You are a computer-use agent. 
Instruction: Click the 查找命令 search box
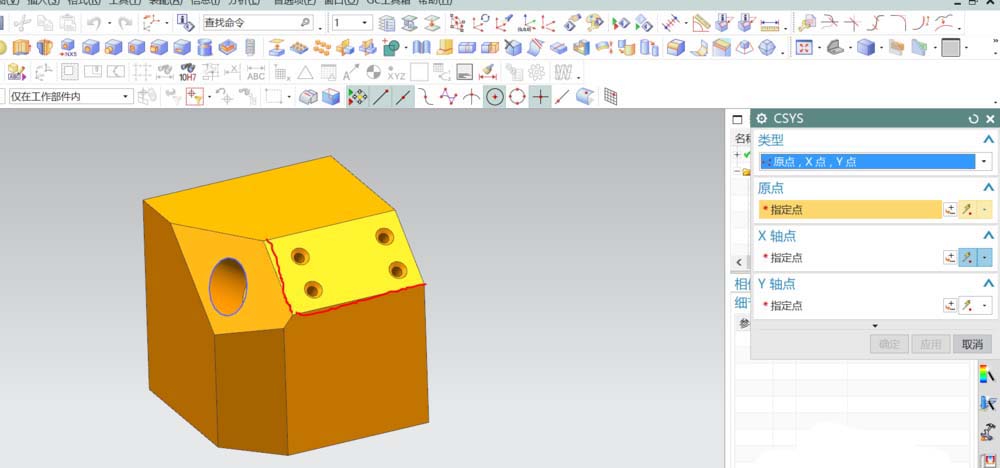258,24
